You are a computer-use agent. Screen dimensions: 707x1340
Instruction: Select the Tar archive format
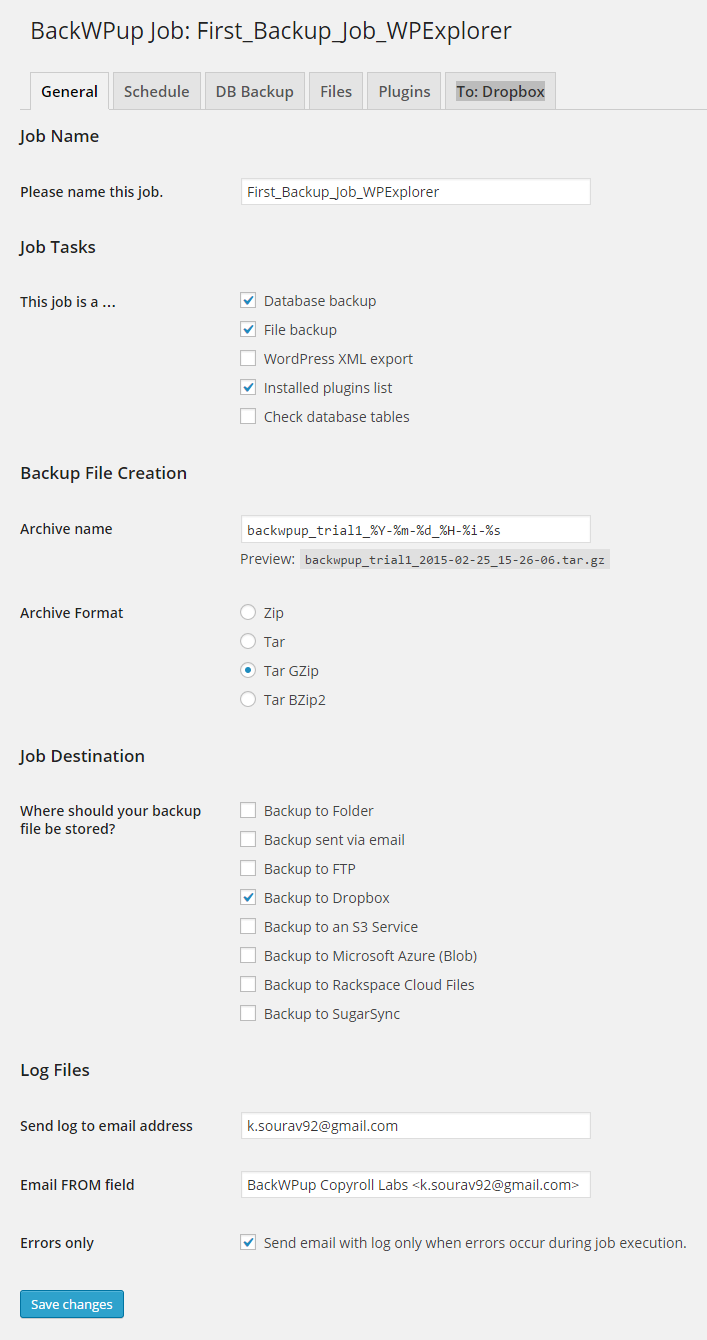248,641
